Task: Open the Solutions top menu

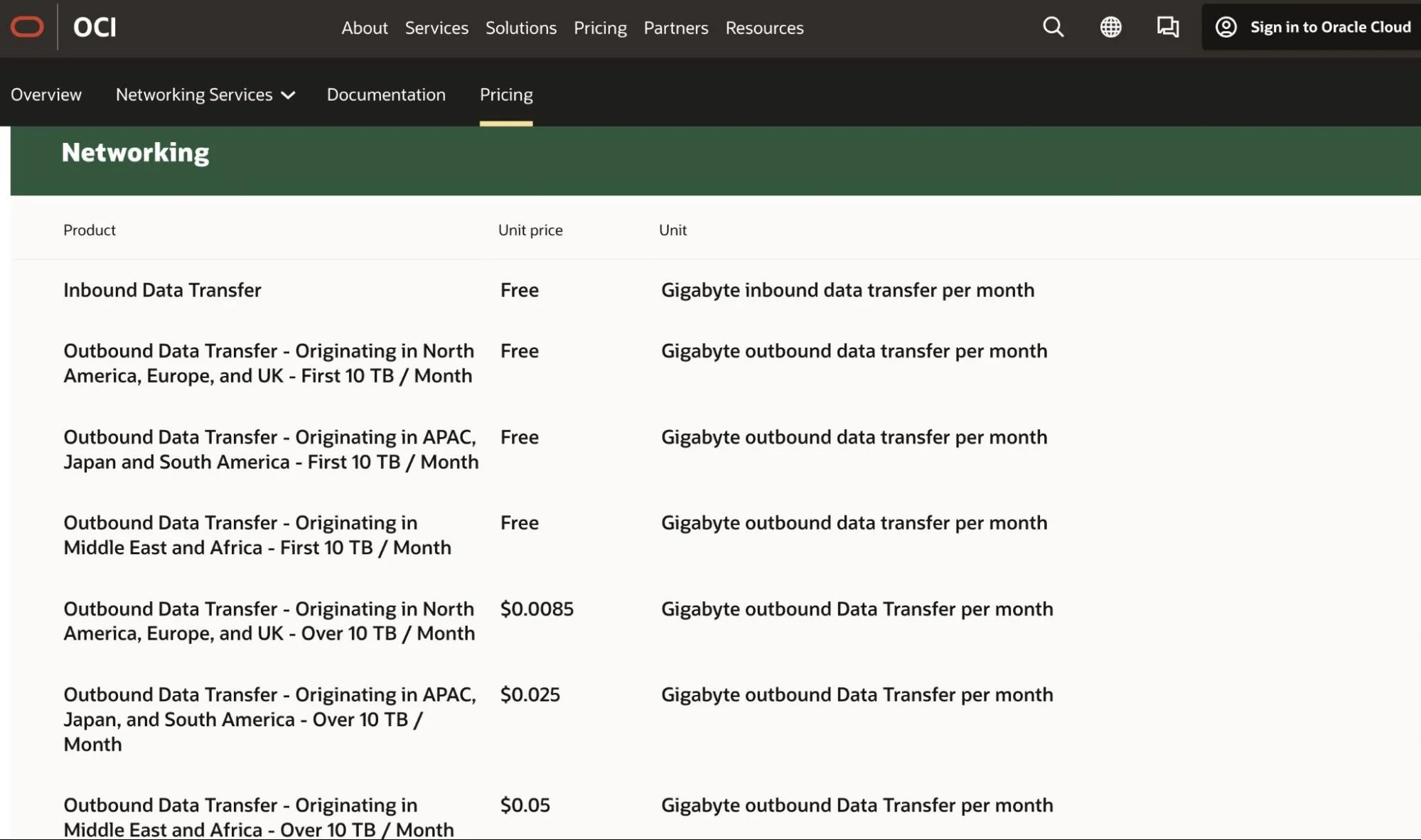Action: (520, 28)
